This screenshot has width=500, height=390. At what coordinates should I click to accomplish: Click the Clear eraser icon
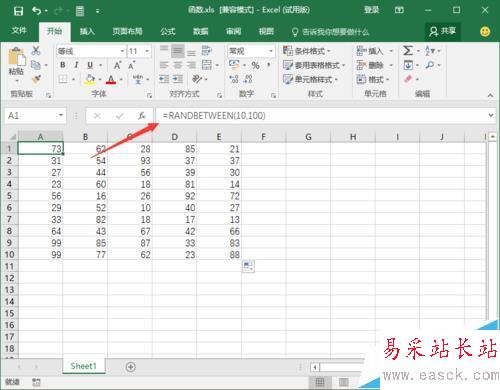point(408,79)
